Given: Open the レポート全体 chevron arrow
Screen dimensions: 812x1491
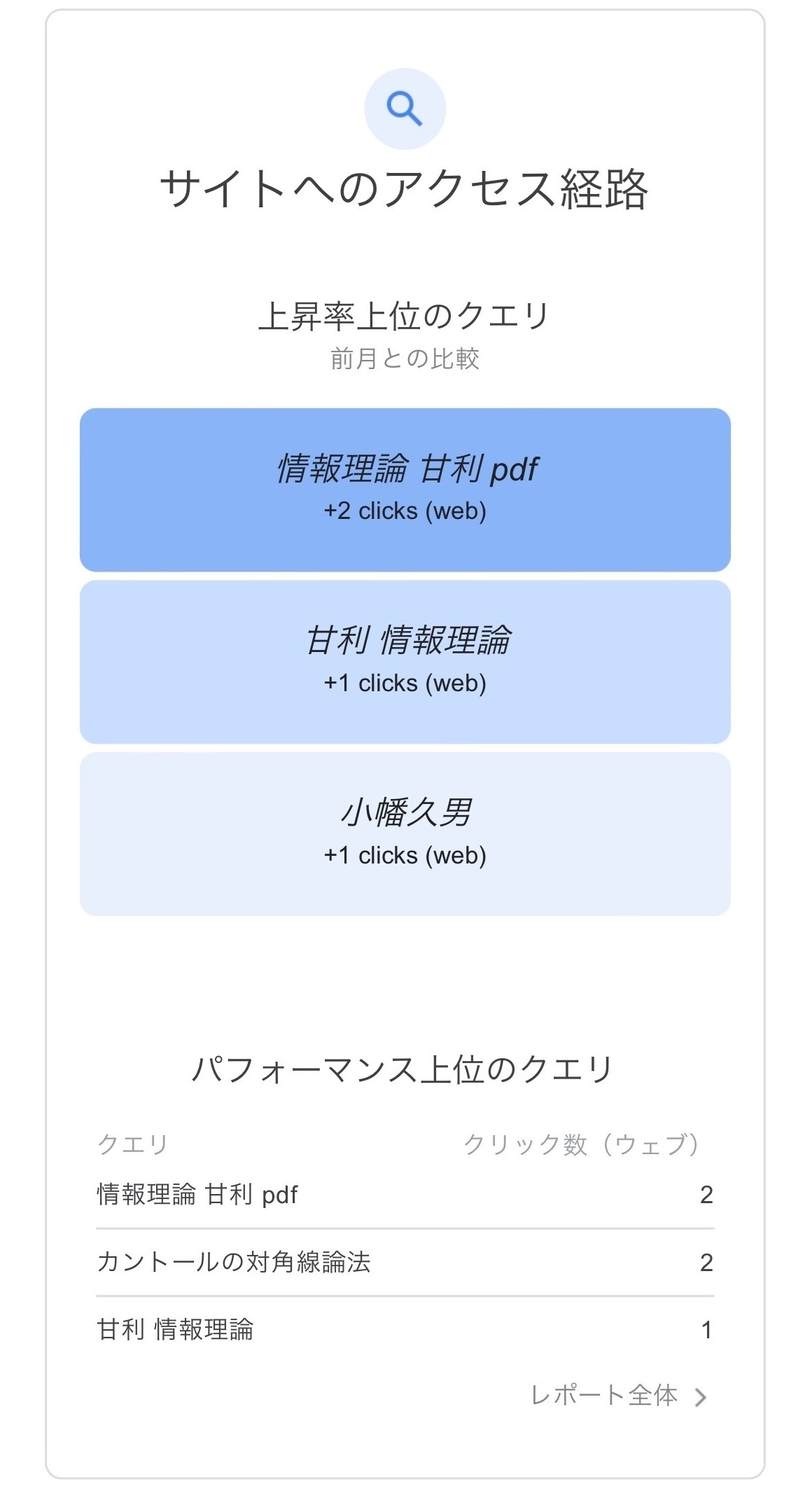Looking at the screenshot, I should click(700, 1397).
